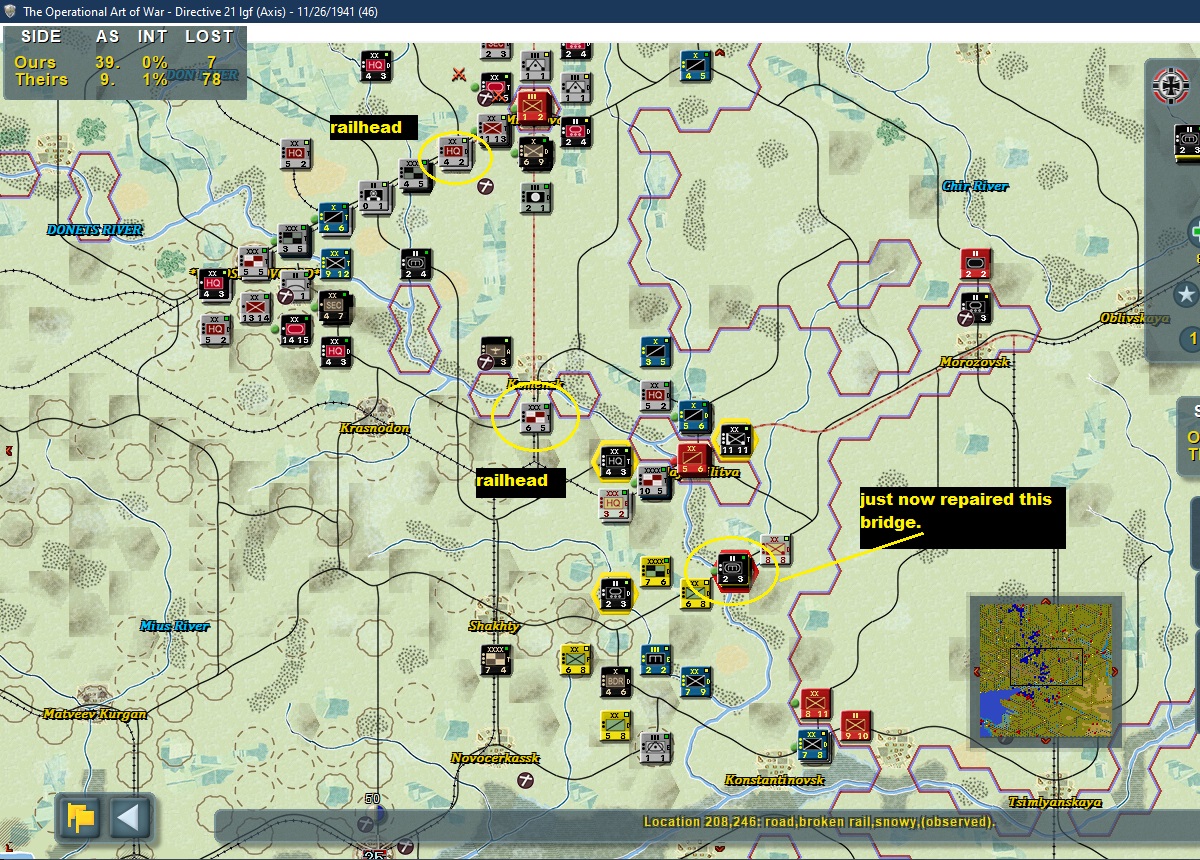Click the Krasnodon town label

[x=374, y=428]
